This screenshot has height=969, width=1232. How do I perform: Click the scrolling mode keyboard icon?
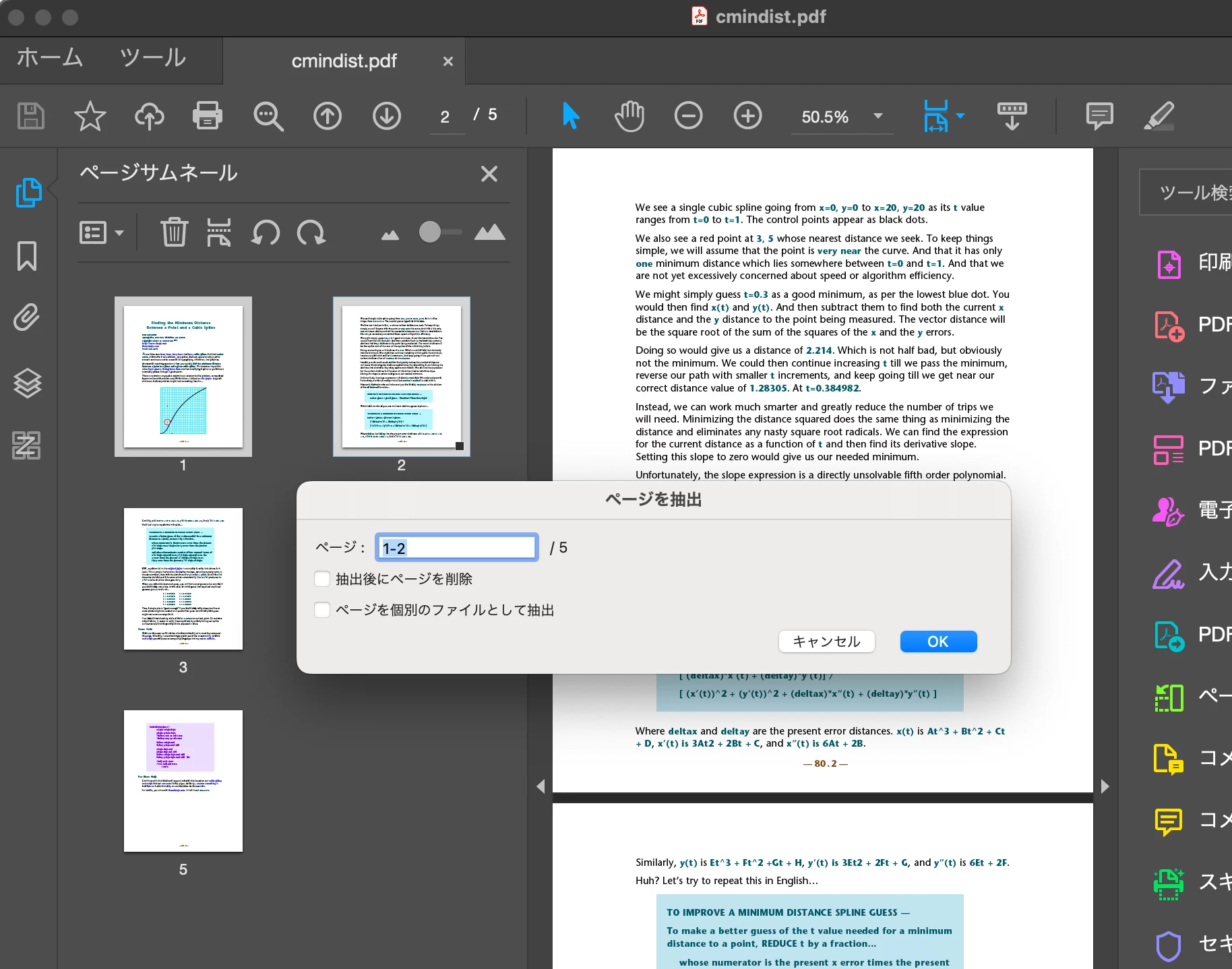[1012, 116]
